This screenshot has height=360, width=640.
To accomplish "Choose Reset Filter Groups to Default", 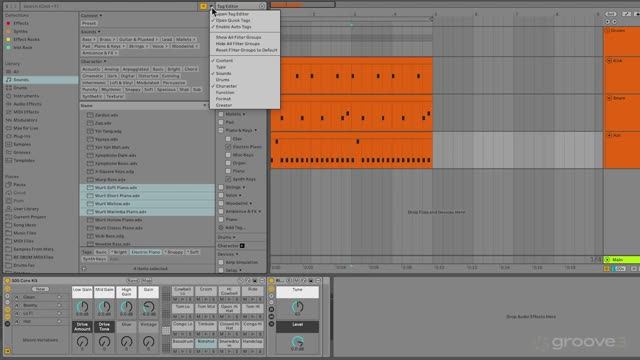I will coord(245,50).
